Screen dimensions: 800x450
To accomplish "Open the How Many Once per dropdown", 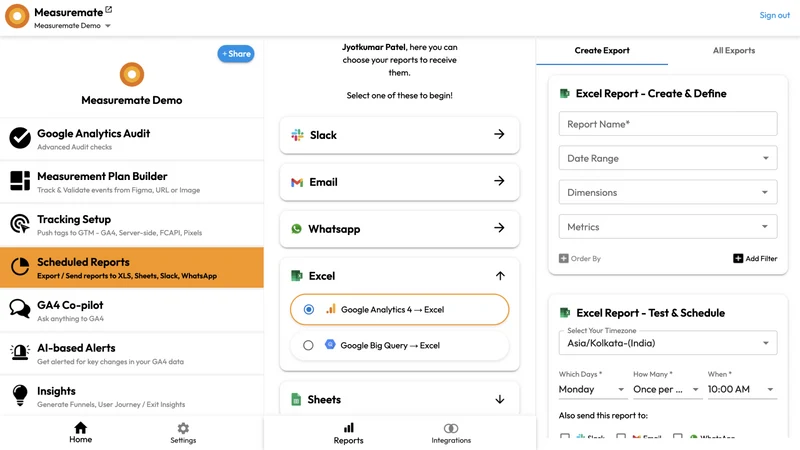I will click(x=666, y=389).
